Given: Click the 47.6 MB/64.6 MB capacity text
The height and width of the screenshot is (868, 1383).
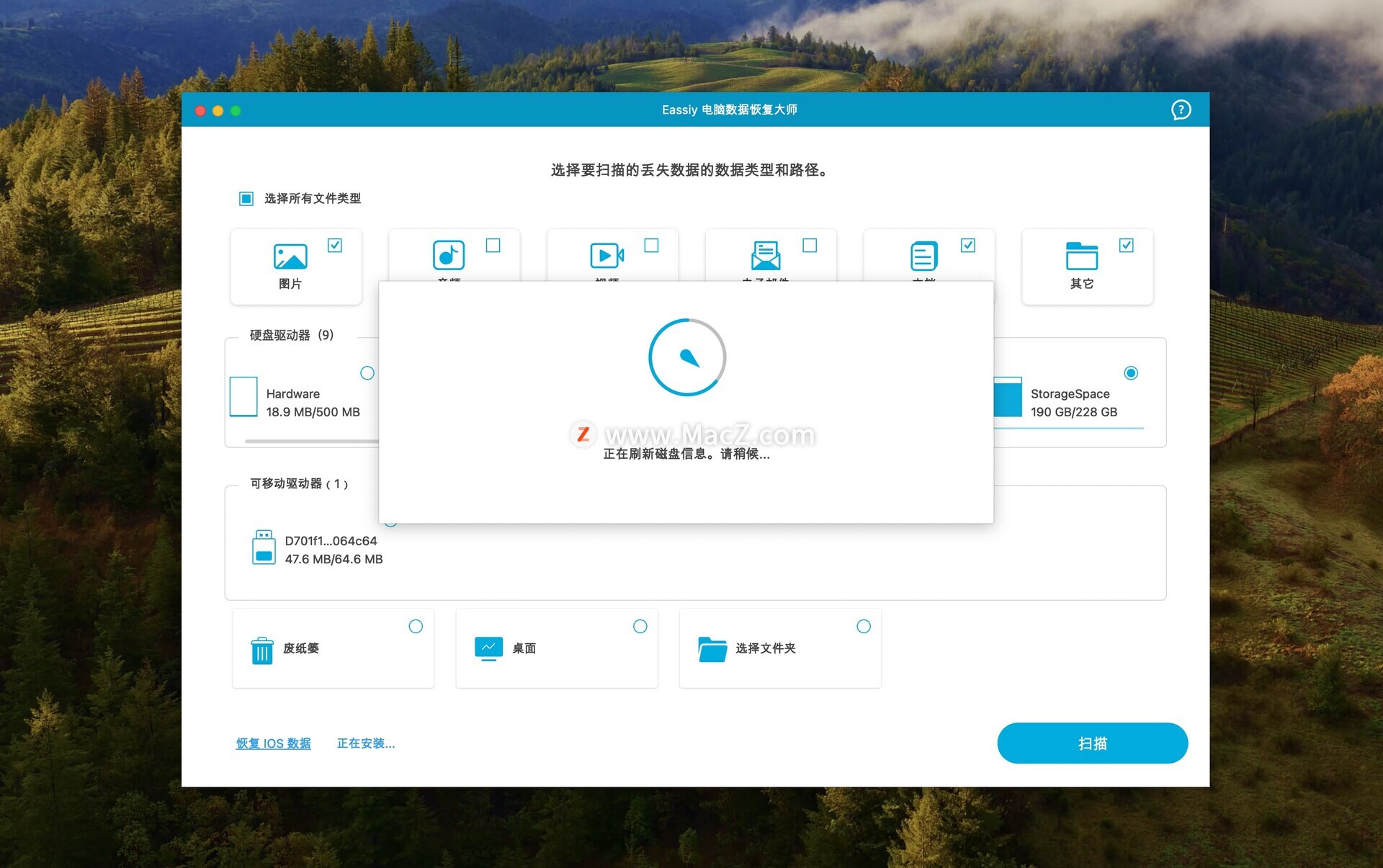Looking at the screenshot, I should pos(334,559).
